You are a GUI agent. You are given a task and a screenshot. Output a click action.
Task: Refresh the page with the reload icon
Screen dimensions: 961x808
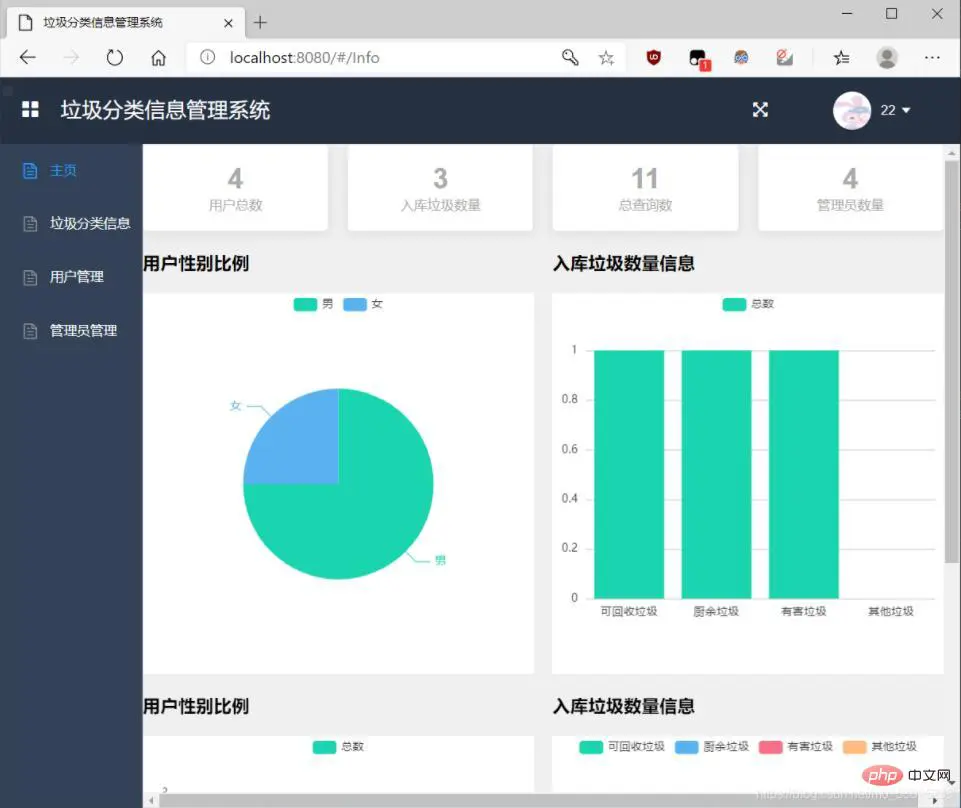[115, 58]
